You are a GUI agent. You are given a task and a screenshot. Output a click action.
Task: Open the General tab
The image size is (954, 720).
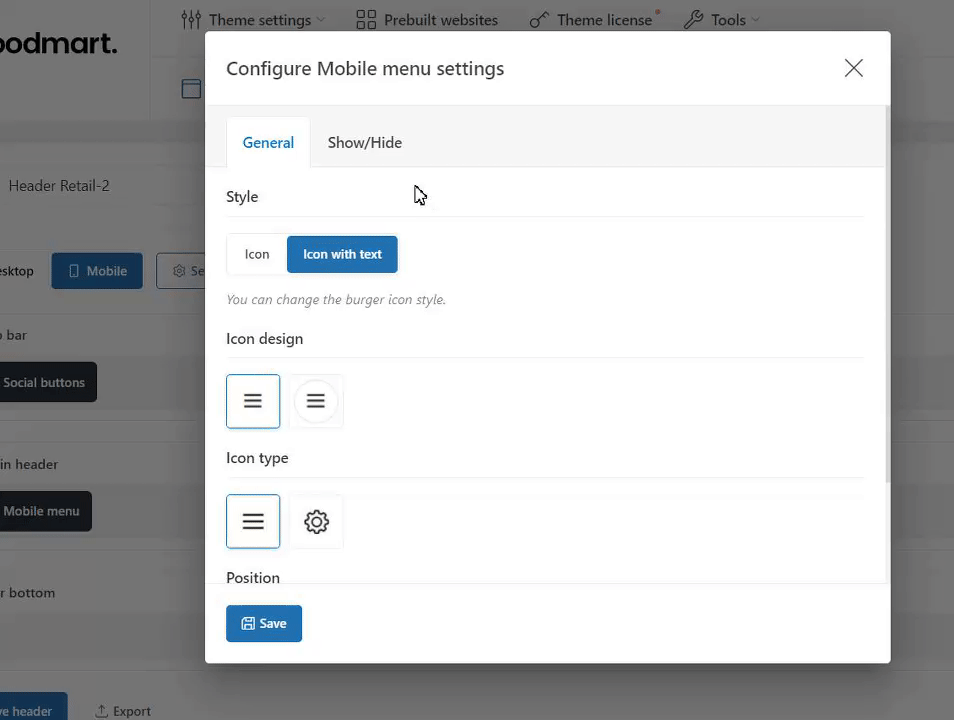(x=268, y=142)
